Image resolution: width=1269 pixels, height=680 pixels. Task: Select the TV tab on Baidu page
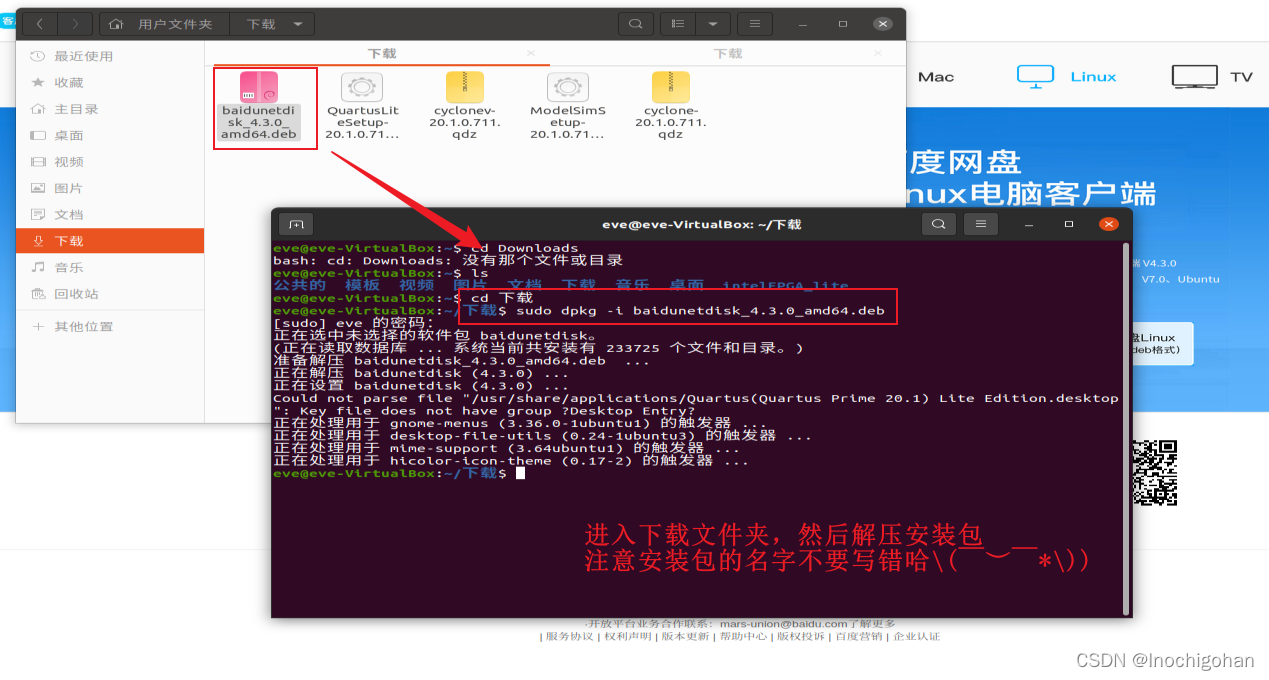point(1212,76)
